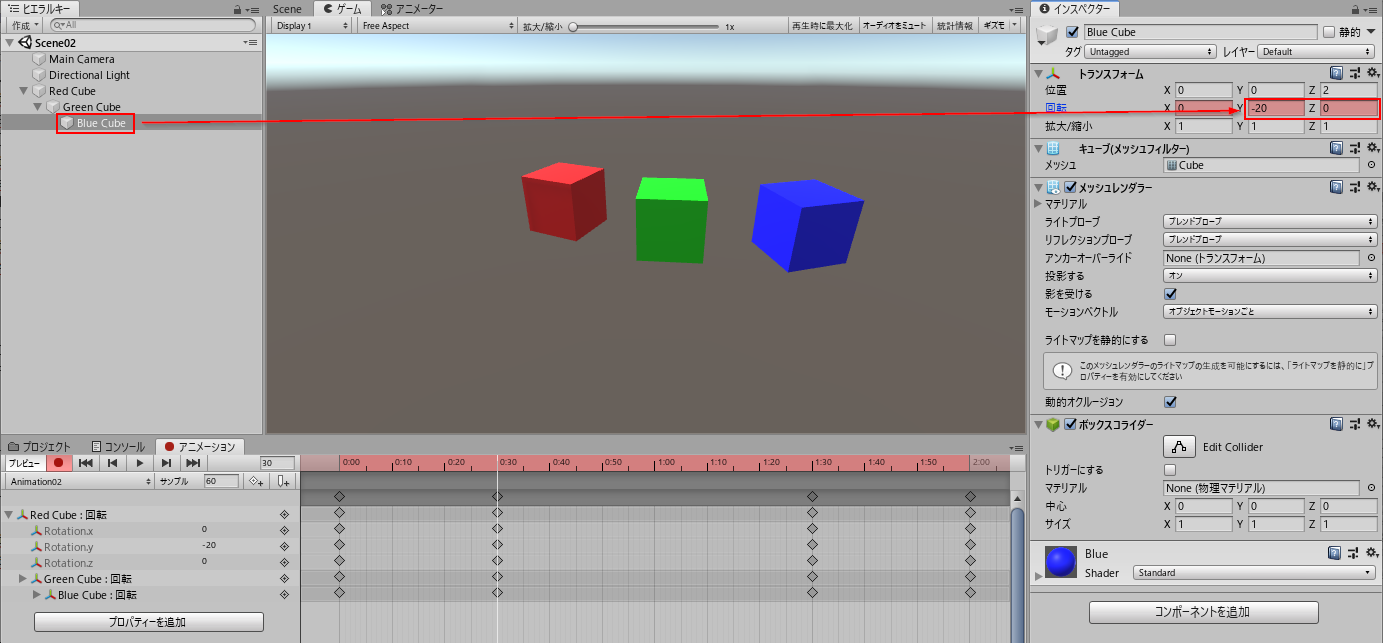1383x643 pixels.
Task: Click the Transform presets icon
Action: point(1354,73)
